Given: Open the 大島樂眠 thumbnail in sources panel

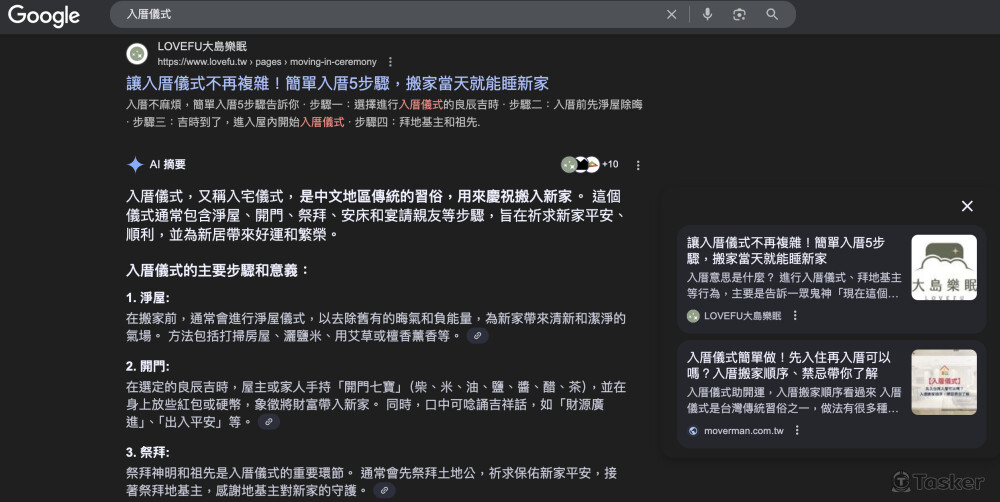Looking at the screenshot, I should [943, 268].
